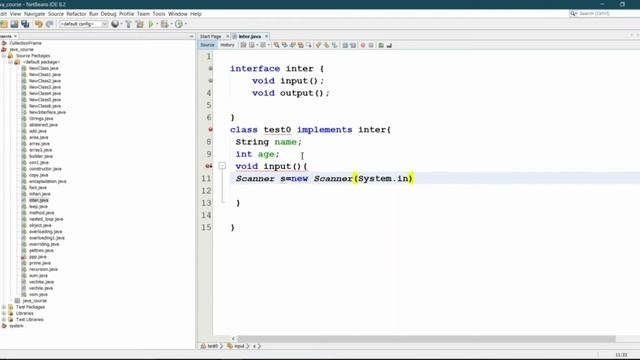This screenshot has width=640, height=360.
Task: Click the Toggle Bookmark icon in editor toolbar
Action: (335, 45)
